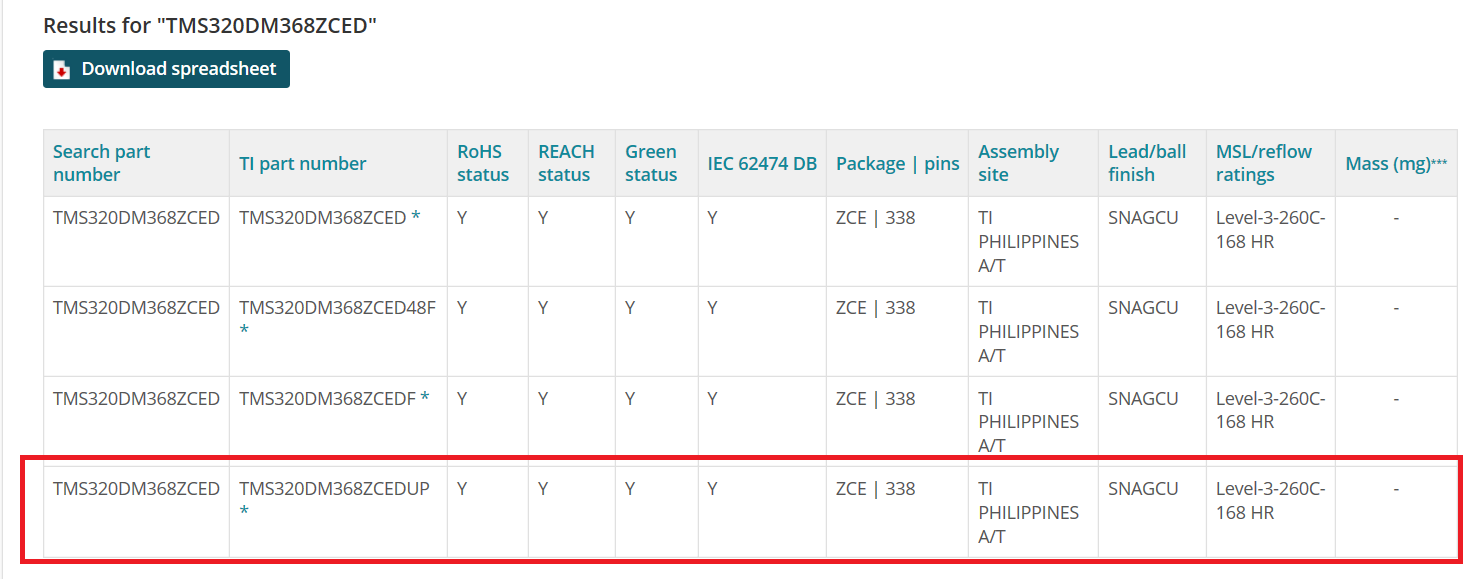This screenshot has width=1484, height=585.
Task: Click the RoHS status column header
Action: tap(483, 163)
